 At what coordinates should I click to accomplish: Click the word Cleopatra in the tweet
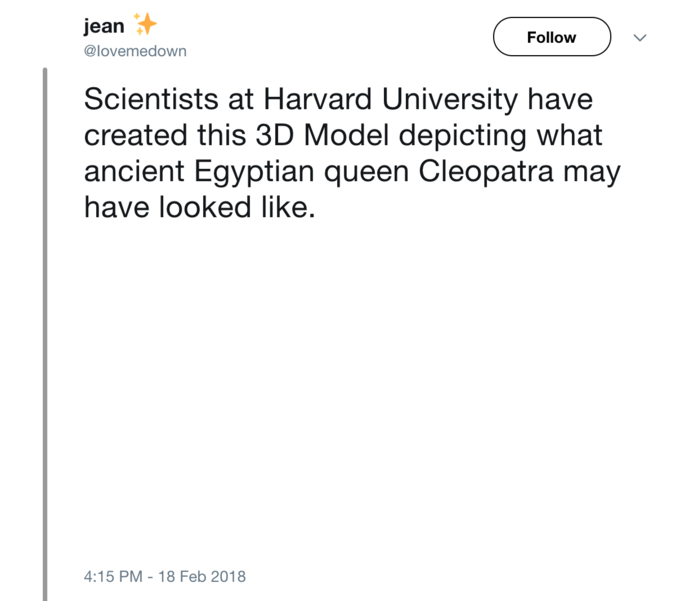click(x=486, y=171)
